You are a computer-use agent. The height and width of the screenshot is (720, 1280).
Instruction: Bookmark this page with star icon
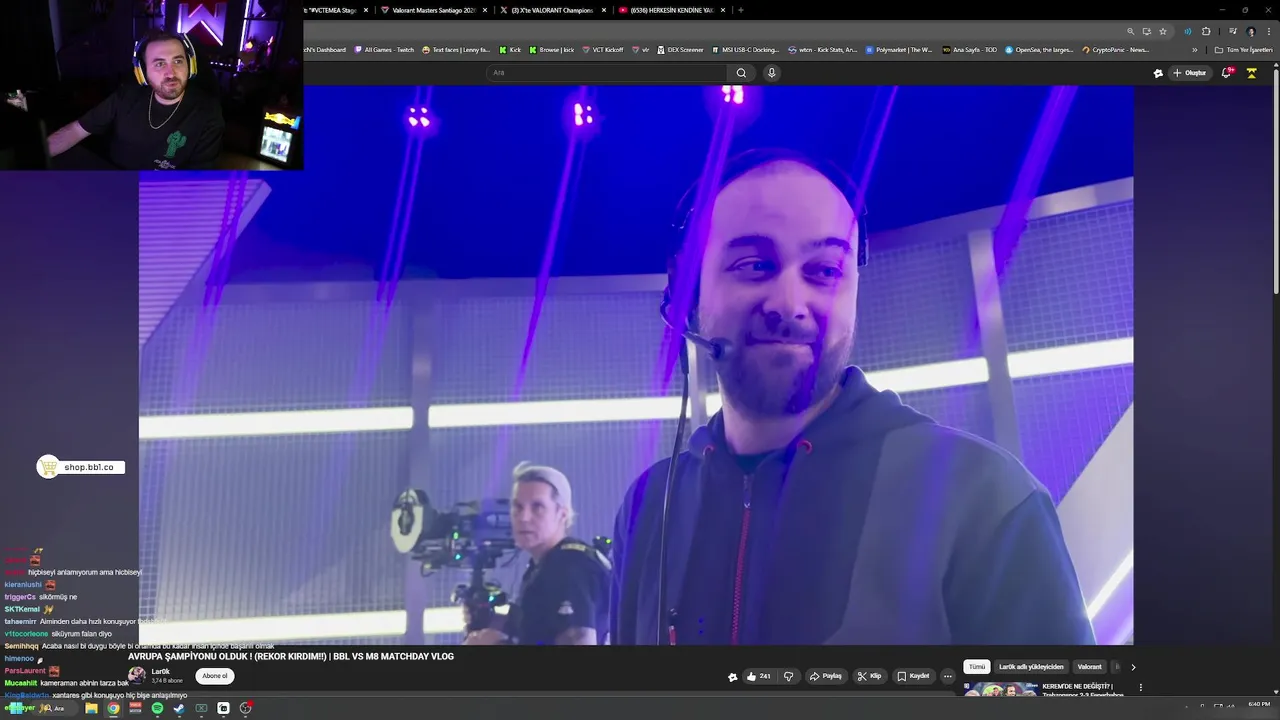coord(1162,31)
